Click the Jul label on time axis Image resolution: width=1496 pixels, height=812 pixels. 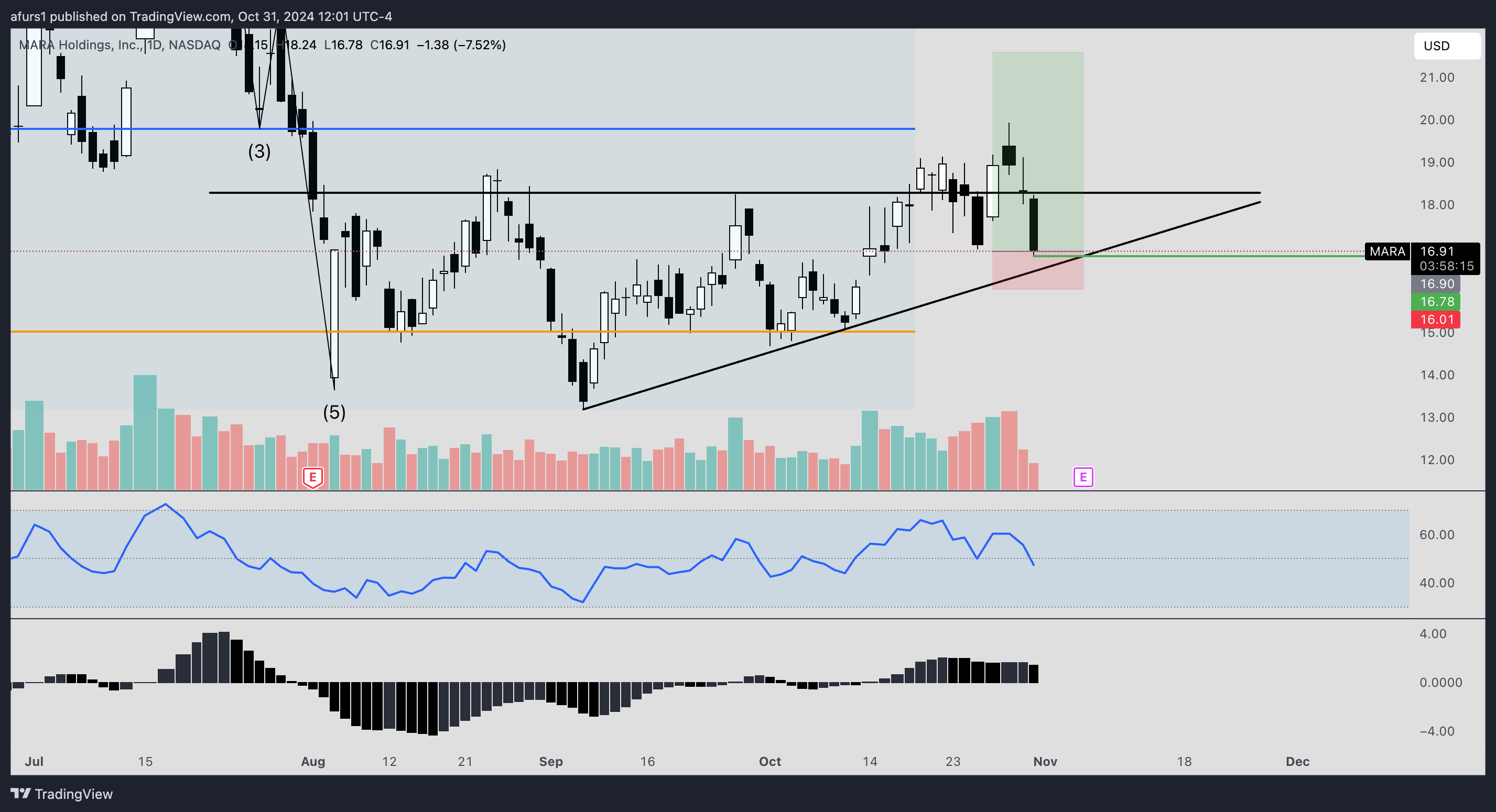34,762
